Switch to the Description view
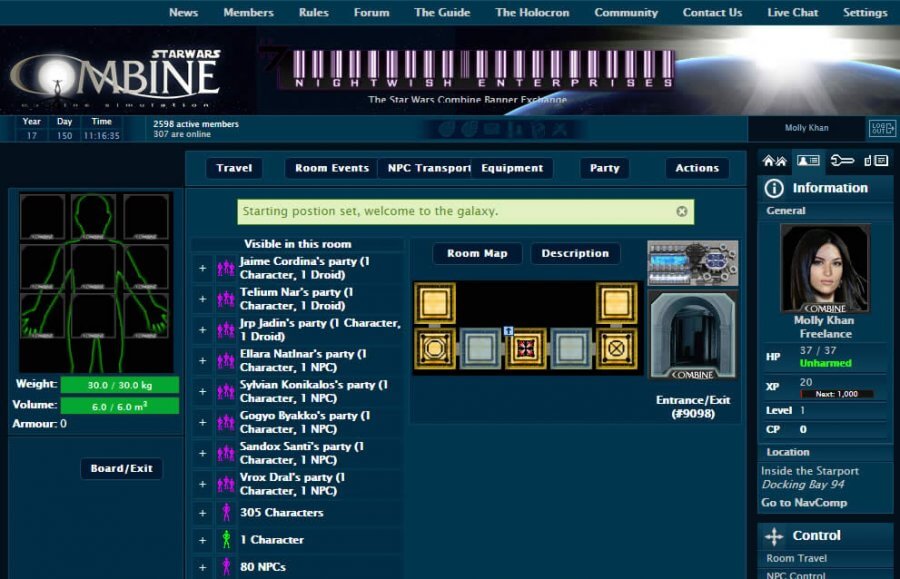The width and height of the screenshot is (900, 579). pos(575,254)
